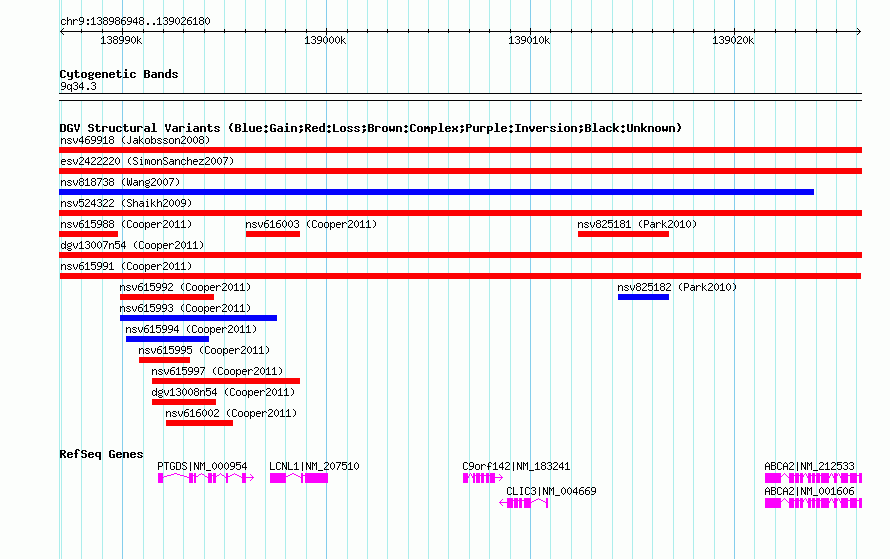Select the dgv13007n54 (Cooper2011) variant bar
The width and height of the screenshot is (890, 559).
point(460,255)
